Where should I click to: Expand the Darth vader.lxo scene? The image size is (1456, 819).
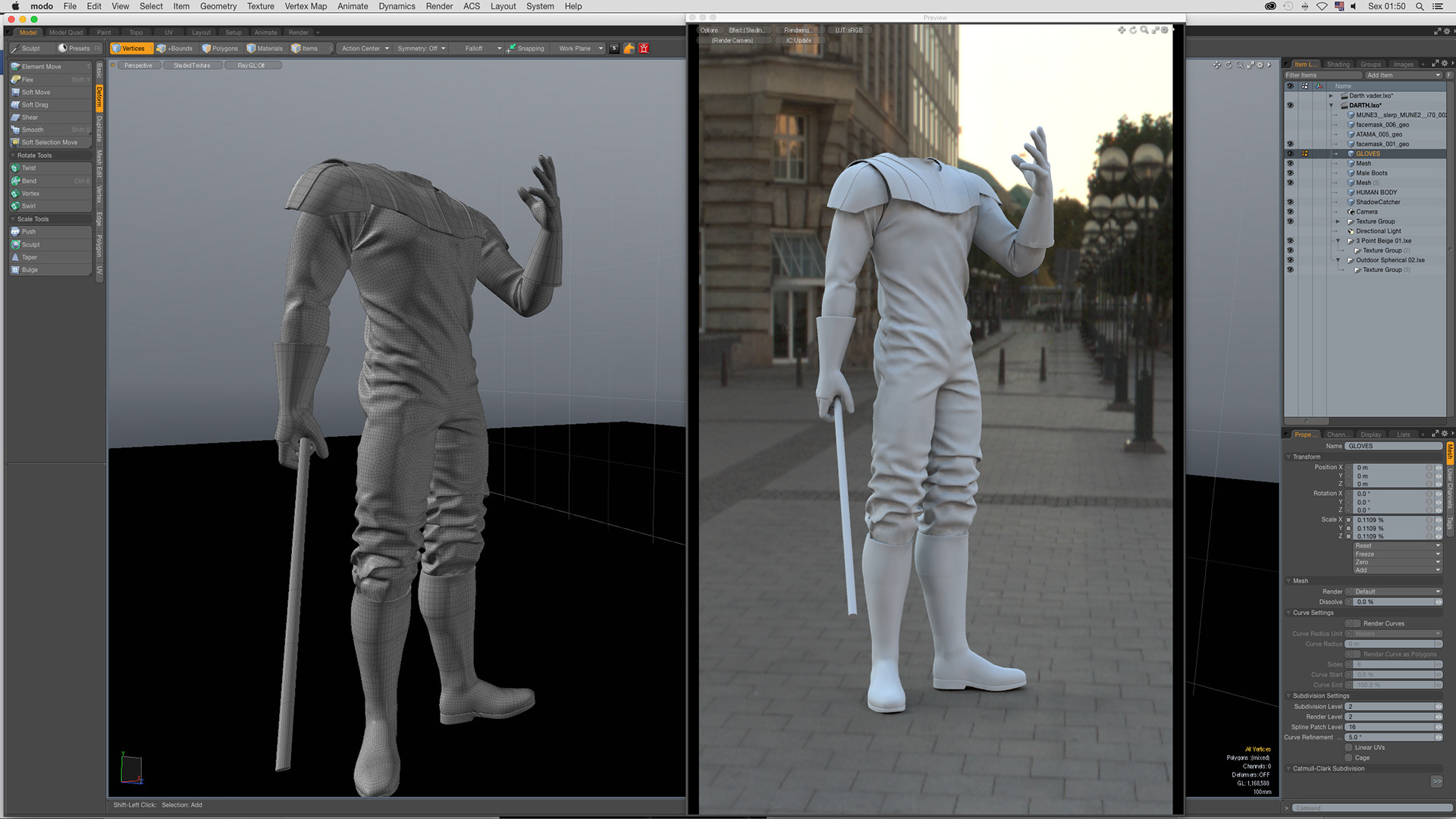pyautogui.click(x=1331, y=96)
